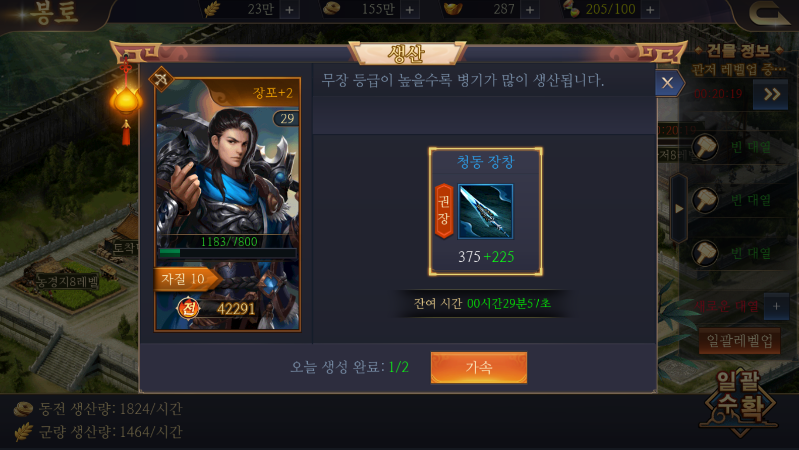Click the plus next to 287 gold ingots
The image size is (799, 450).
(530, 10)
